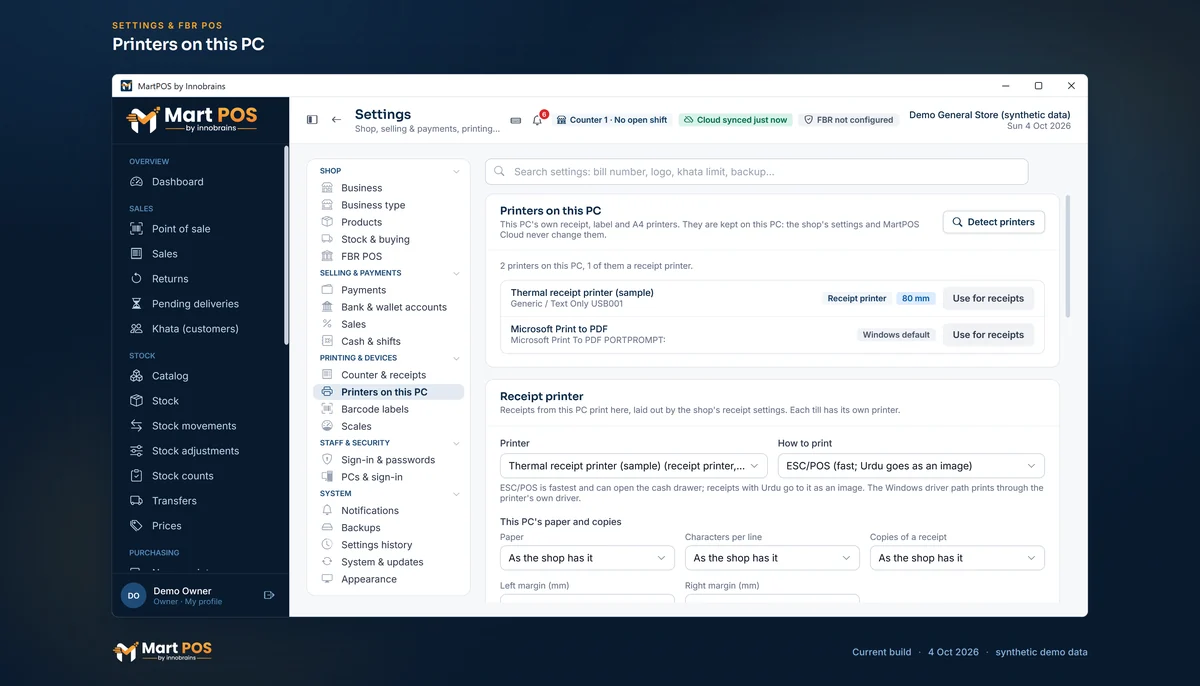
Task: Click the Point of sale scanner icon
Action: (136, 229)
